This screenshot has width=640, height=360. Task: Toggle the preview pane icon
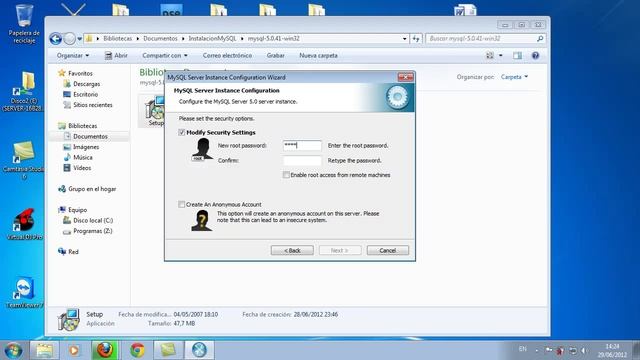pos(517,56)
